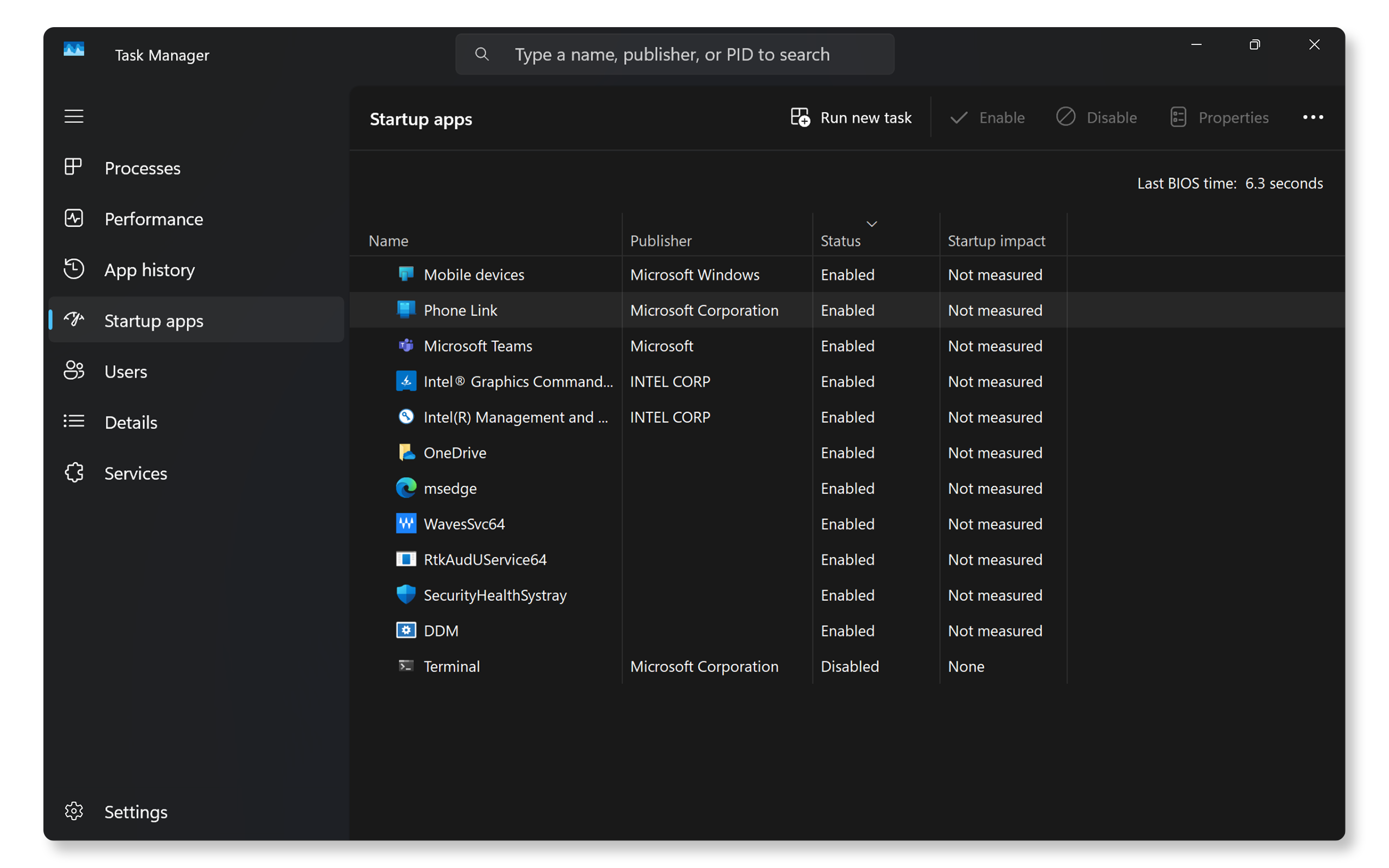Click the Properties button in toolbar

pos(1221,118)
